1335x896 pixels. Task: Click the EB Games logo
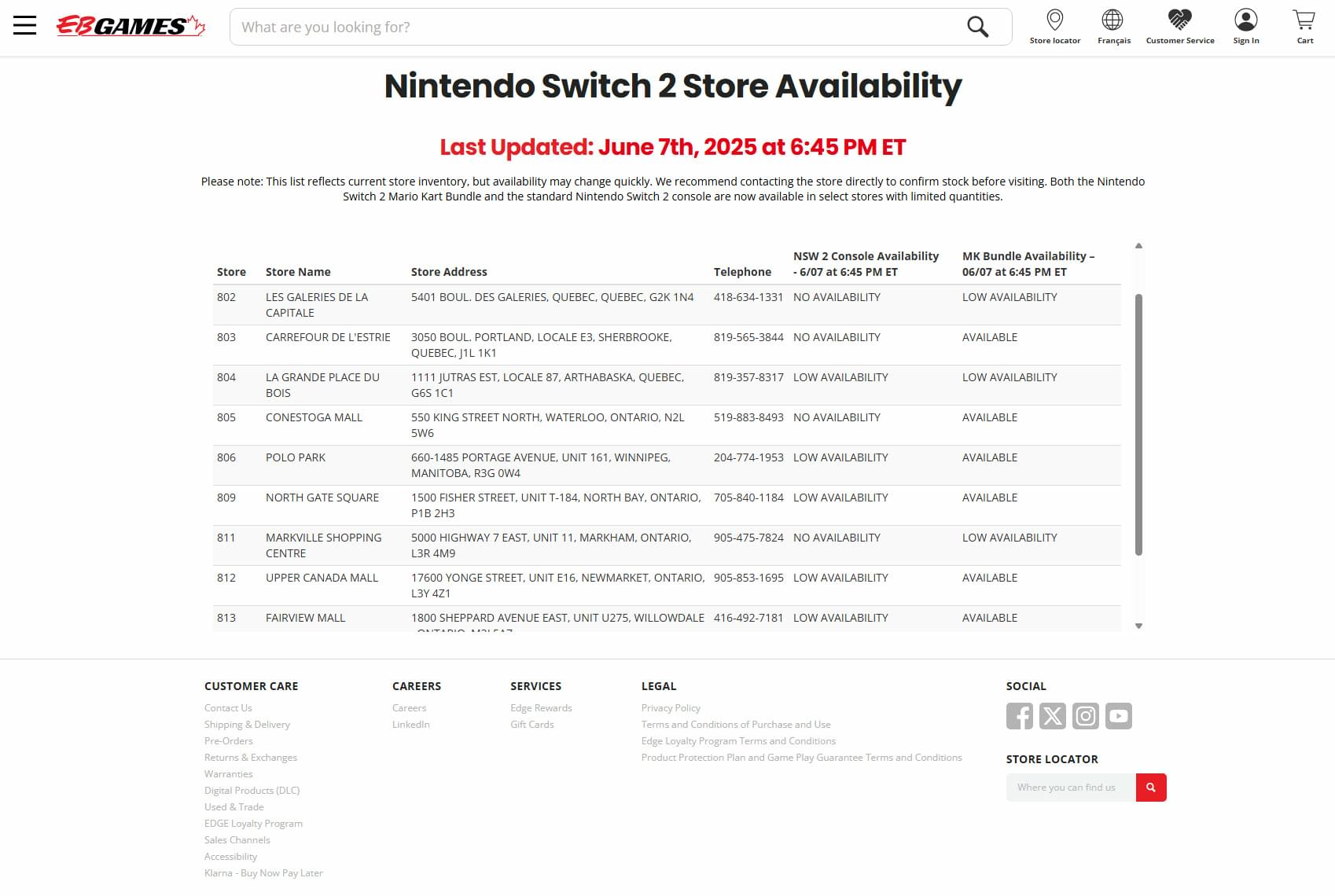click(x=131, y=26)
